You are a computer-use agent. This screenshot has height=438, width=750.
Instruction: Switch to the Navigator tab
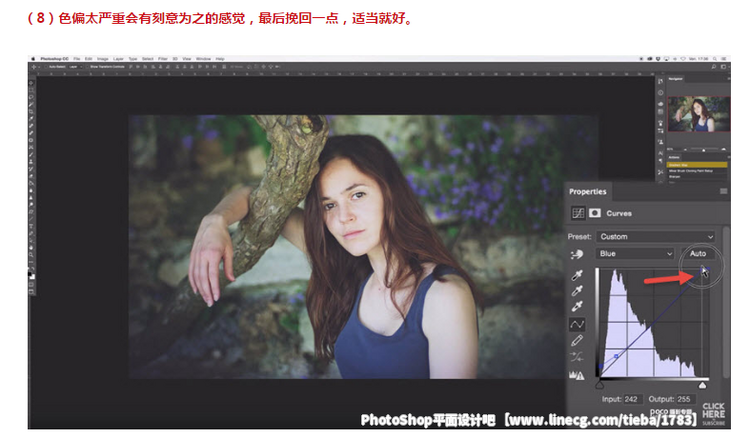[x=675, y=79]
